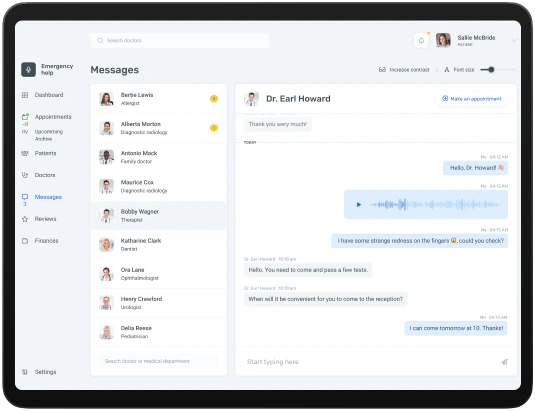Click the Patients group icon
535x411 pixels.
[x=25, y=153]
